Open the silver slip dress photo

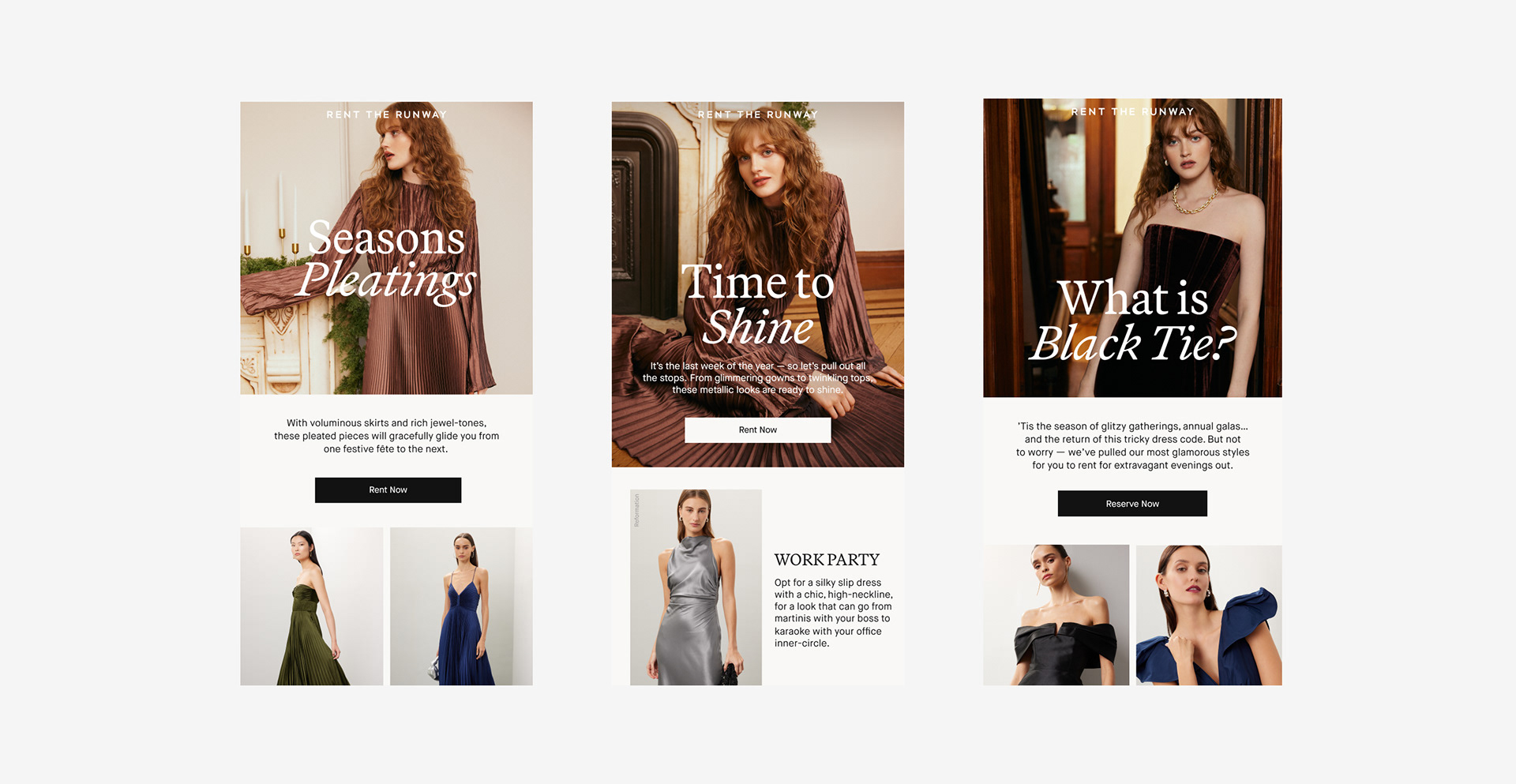tap(696, 587)
